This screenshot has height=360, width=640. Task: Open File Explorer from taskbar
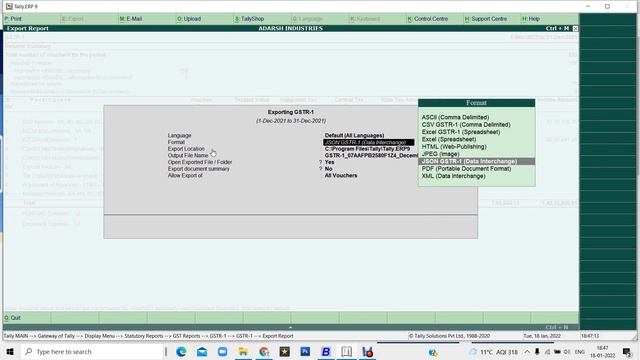pos(243,352)
